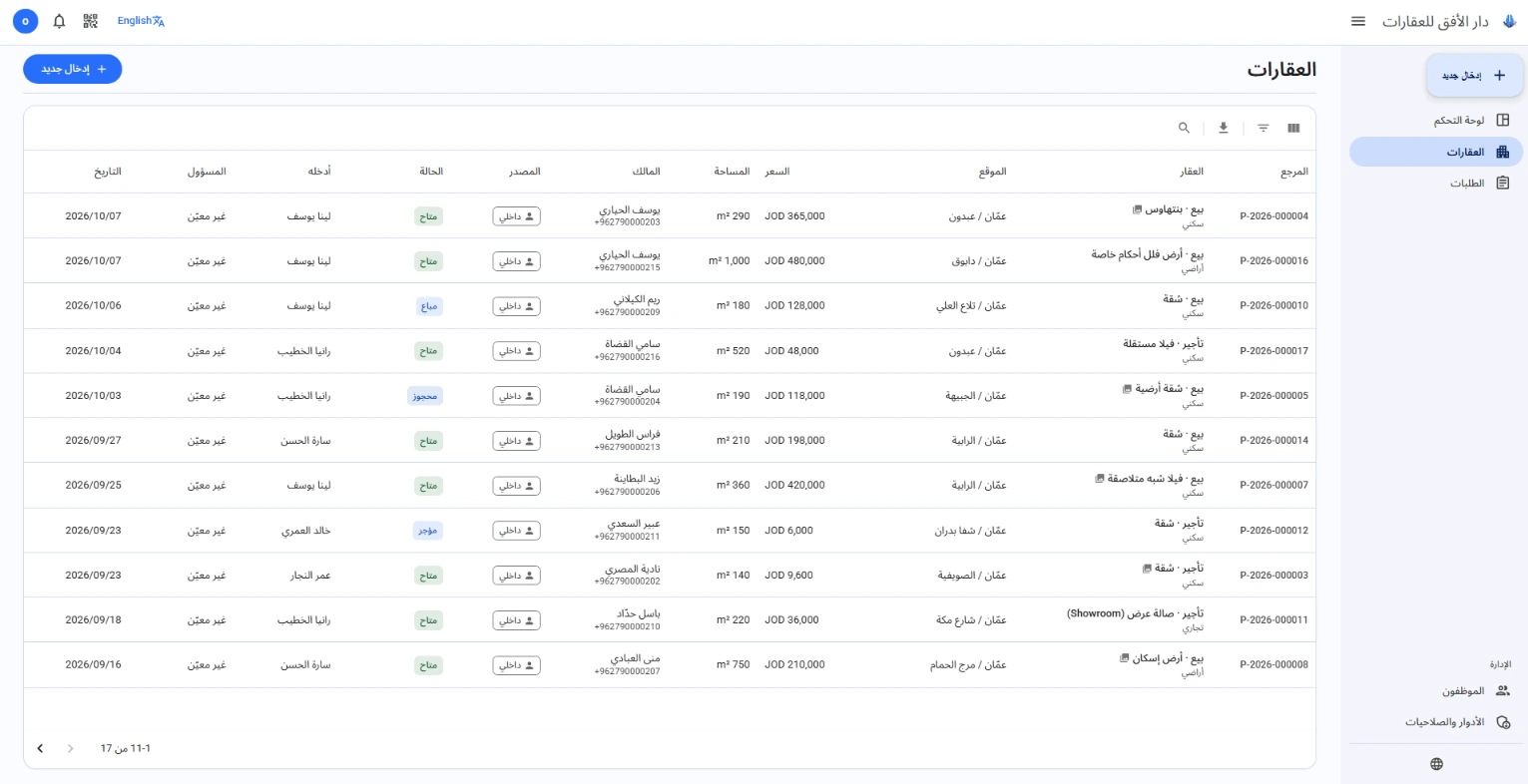Click the مباع status chip
Viewport: 1528px width, 784px height.
[429, 306]
